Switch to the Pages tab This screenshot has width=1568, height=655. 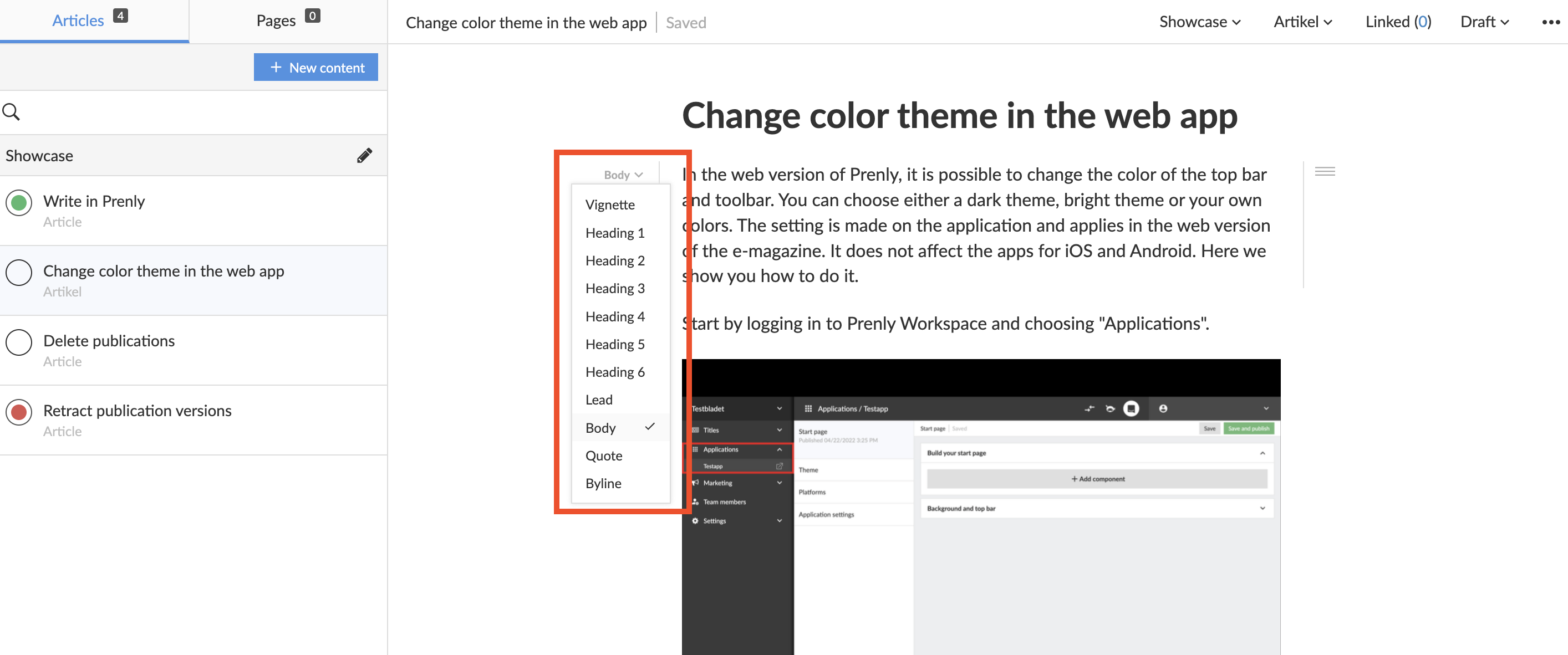coord(287,21)
